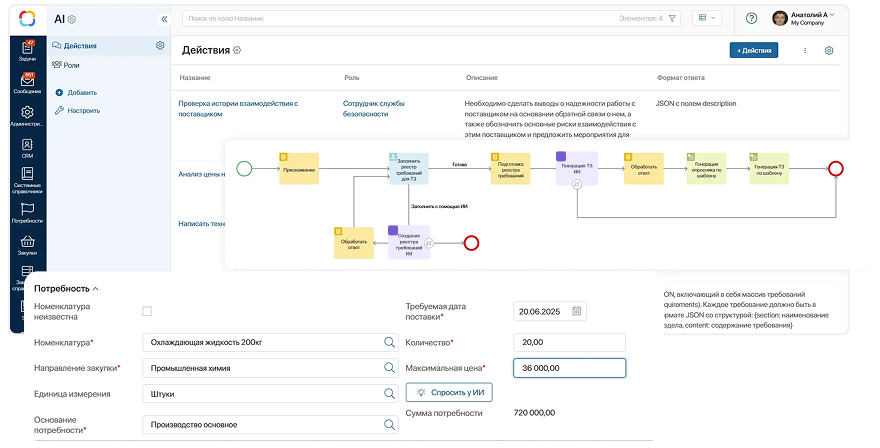This screenshot has height=448, width=880.
Task: Click search icon in Номенклатура field
Action: 389,342
